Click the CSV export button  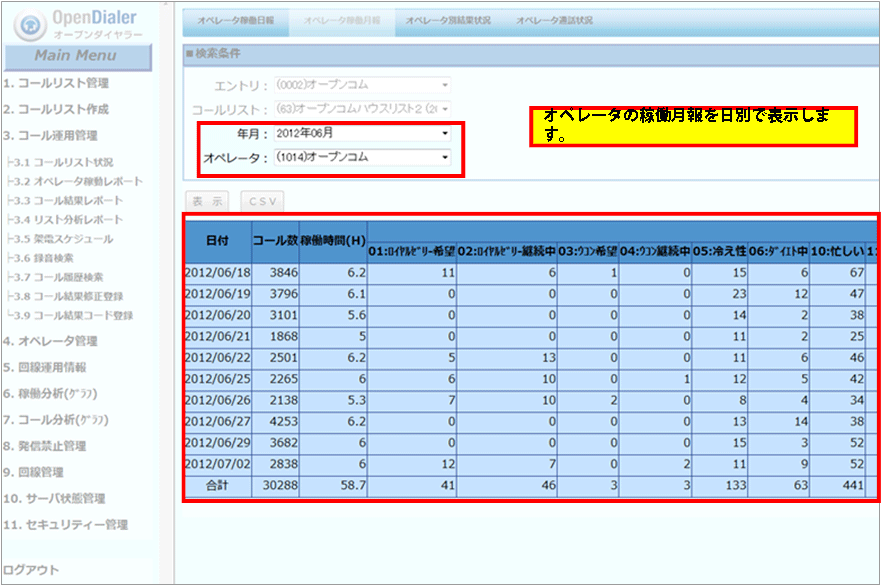(262, 201)
